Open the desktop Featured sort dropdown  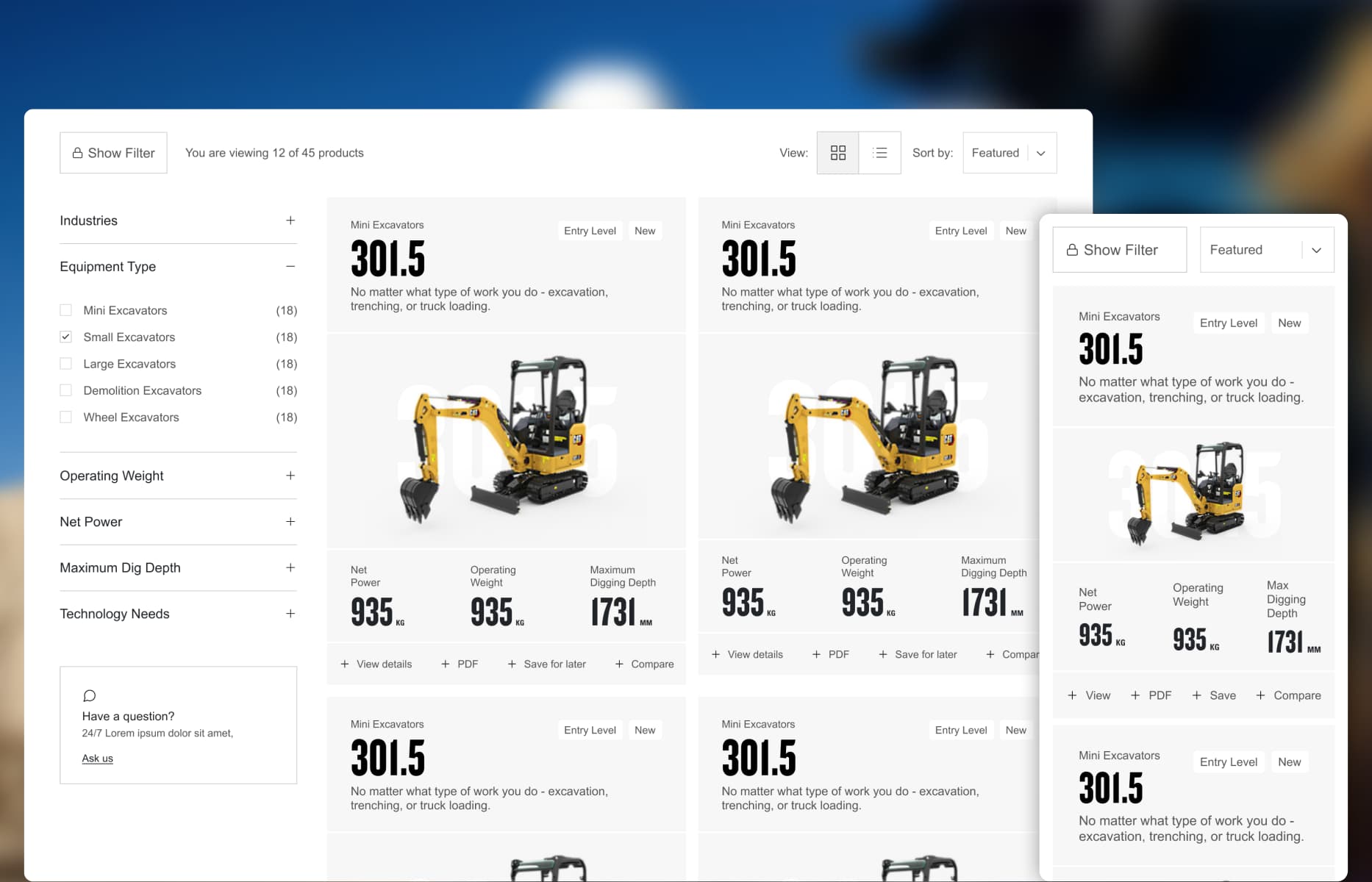tap(1009, 153)
